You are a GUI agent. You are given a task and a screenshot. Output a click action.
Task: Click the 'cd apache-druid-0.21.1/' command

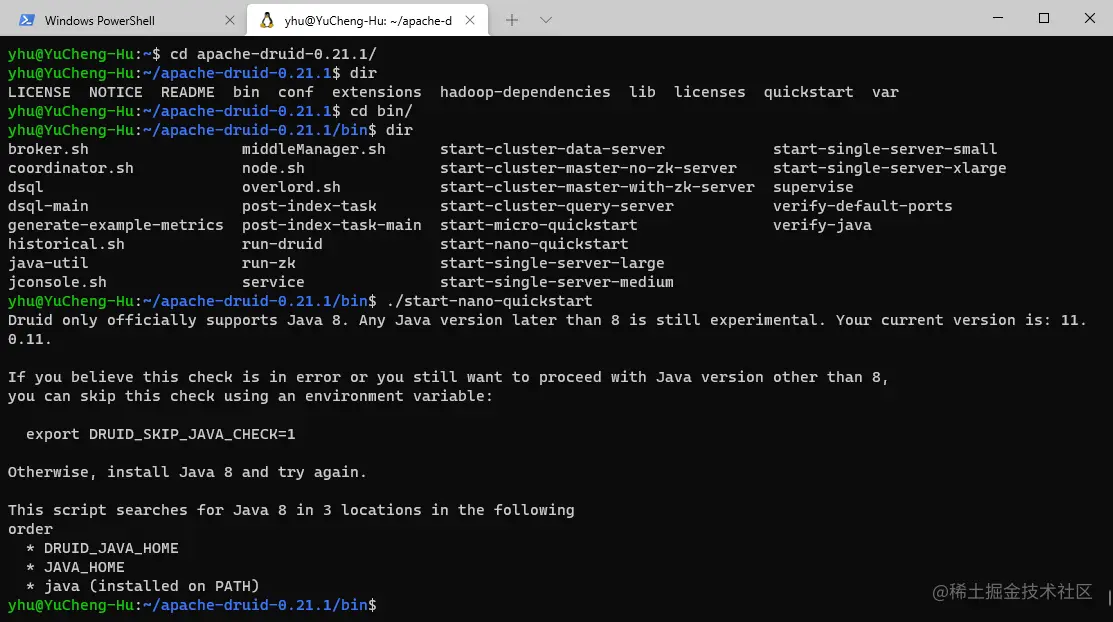point(273,54)
